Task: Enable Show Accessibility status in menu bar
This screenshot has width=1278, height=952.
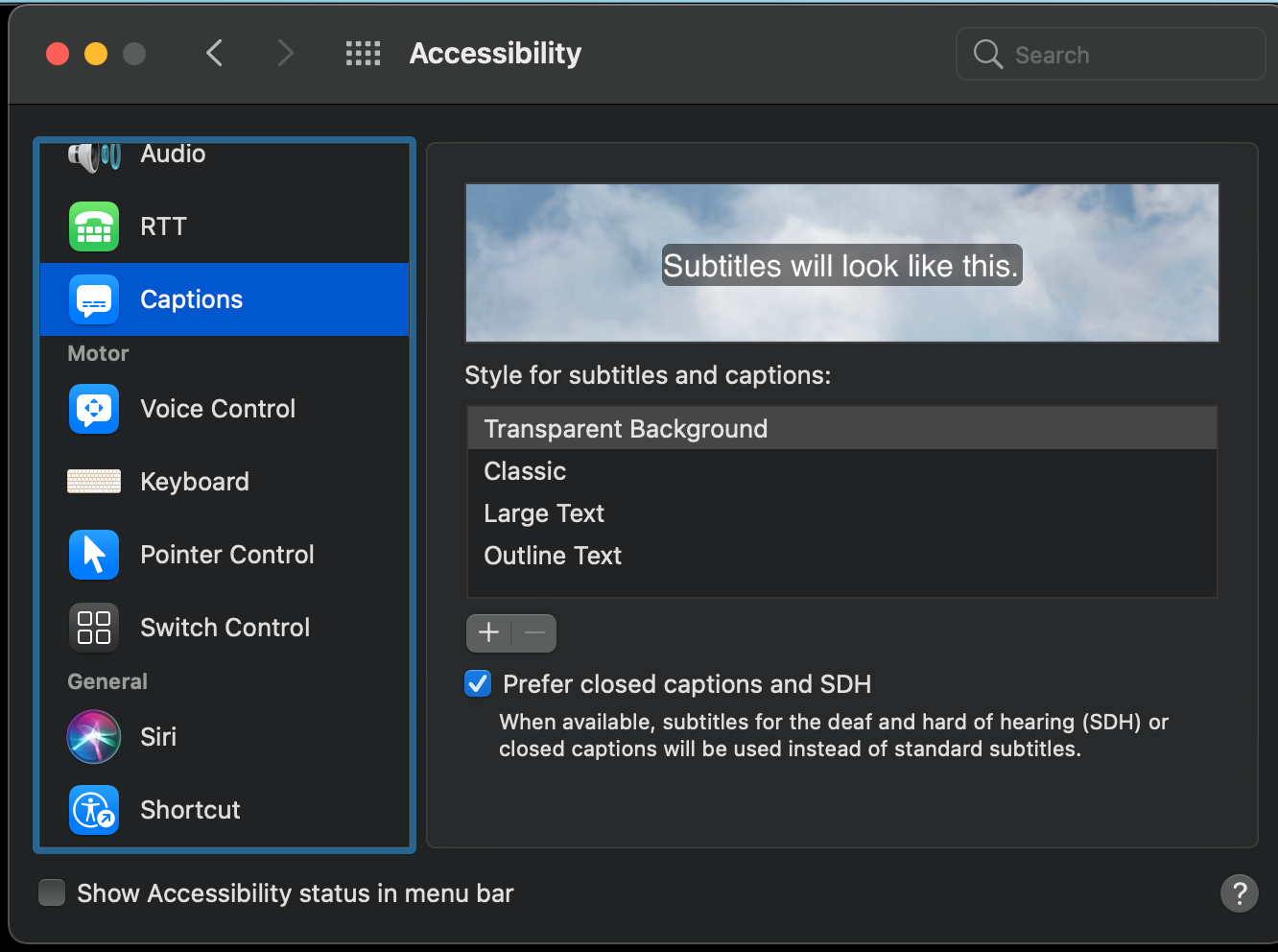Action: pyautogui.click(x=52, y=893)
